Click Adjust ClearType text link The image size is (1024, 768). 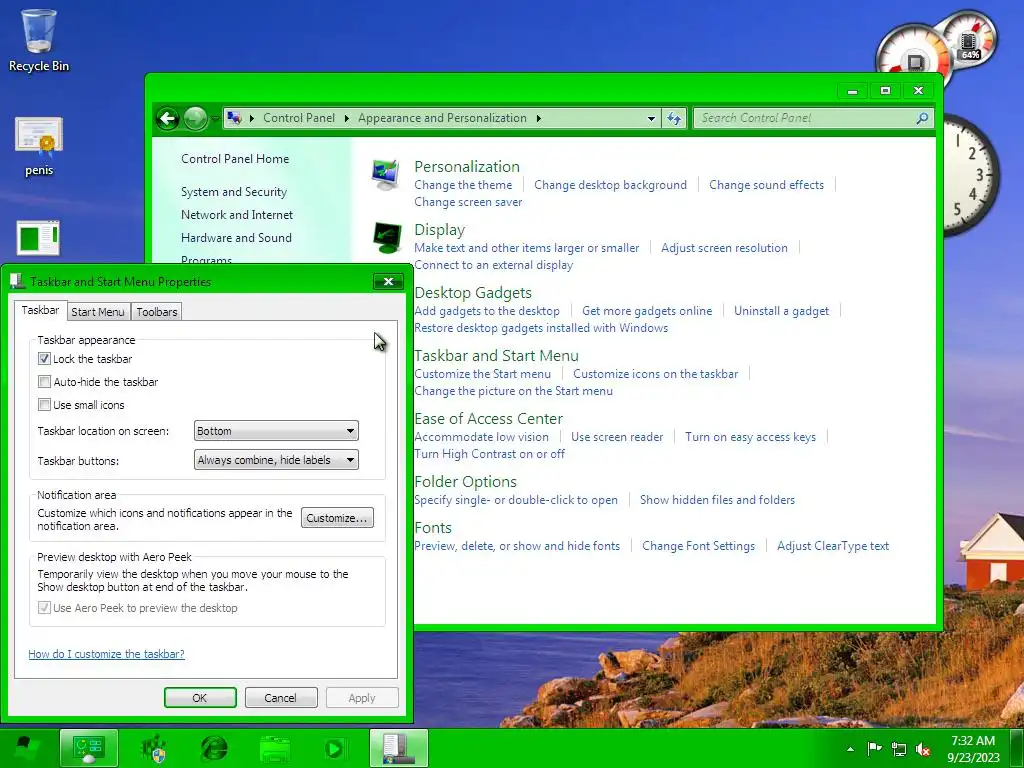pos(833,546)
